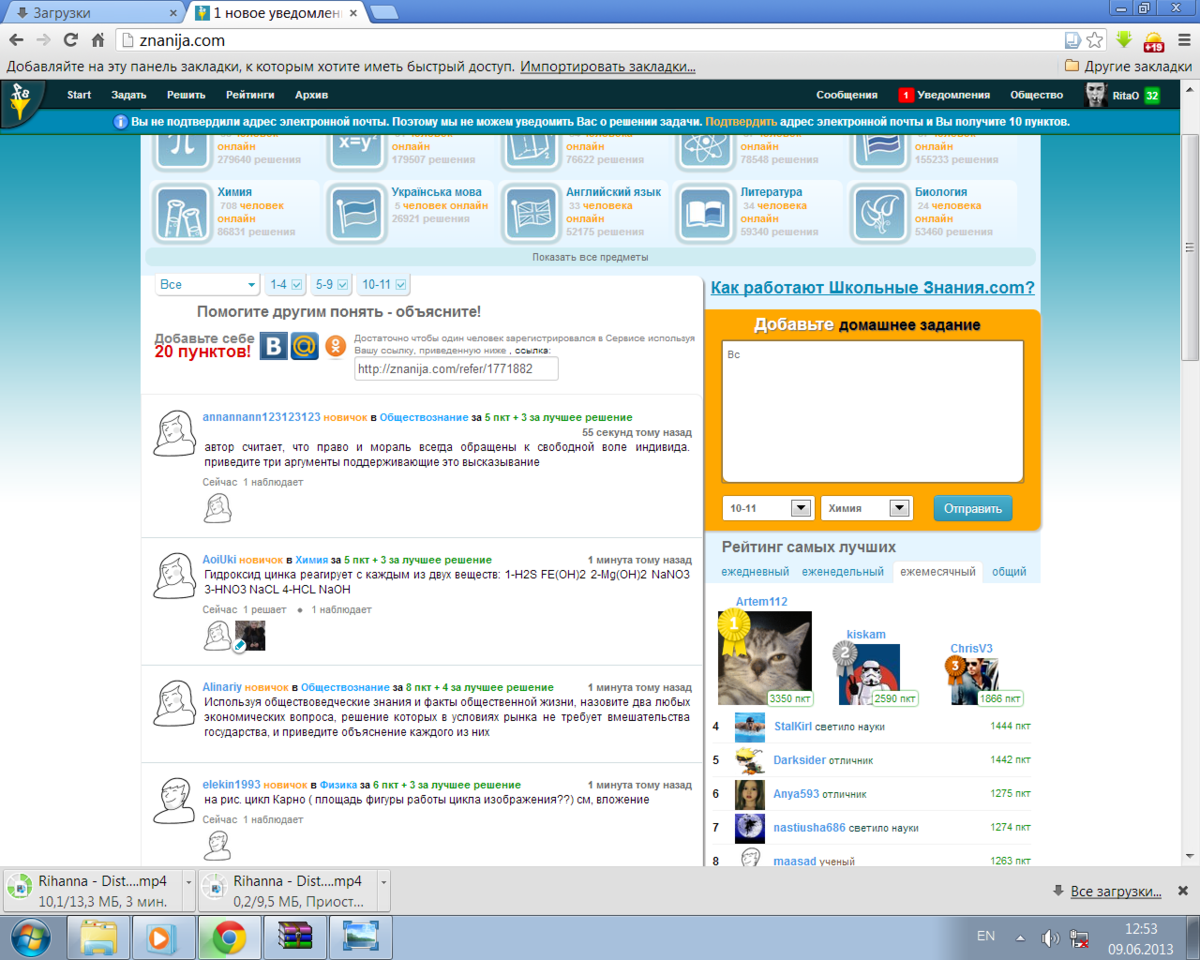The image size is (1200, 960).
Task: Switch to еженедельный rating tab
Action: (843, 572)
